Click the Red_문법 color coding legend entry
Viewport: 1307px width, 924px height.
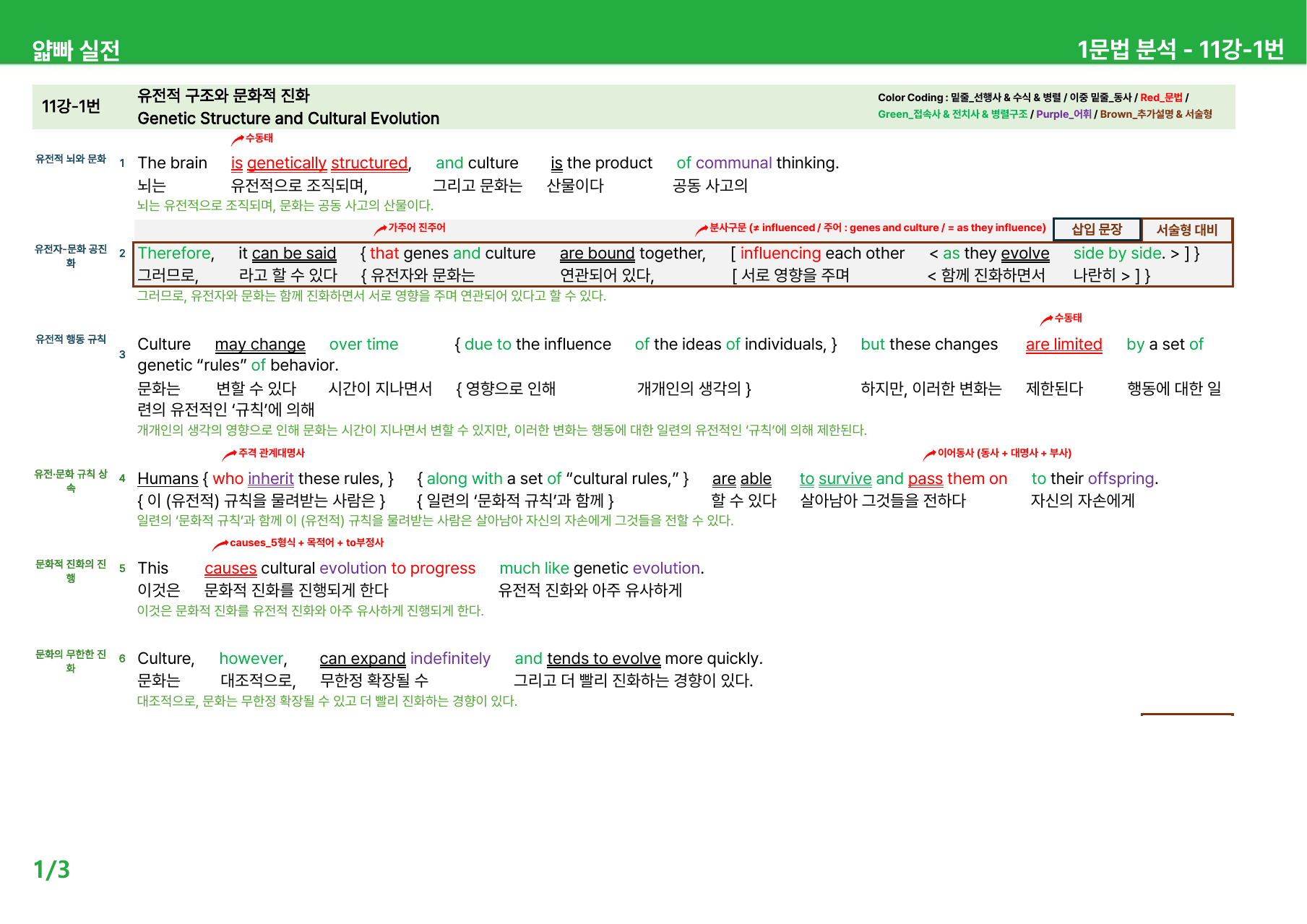click(x=1161, y=98)
